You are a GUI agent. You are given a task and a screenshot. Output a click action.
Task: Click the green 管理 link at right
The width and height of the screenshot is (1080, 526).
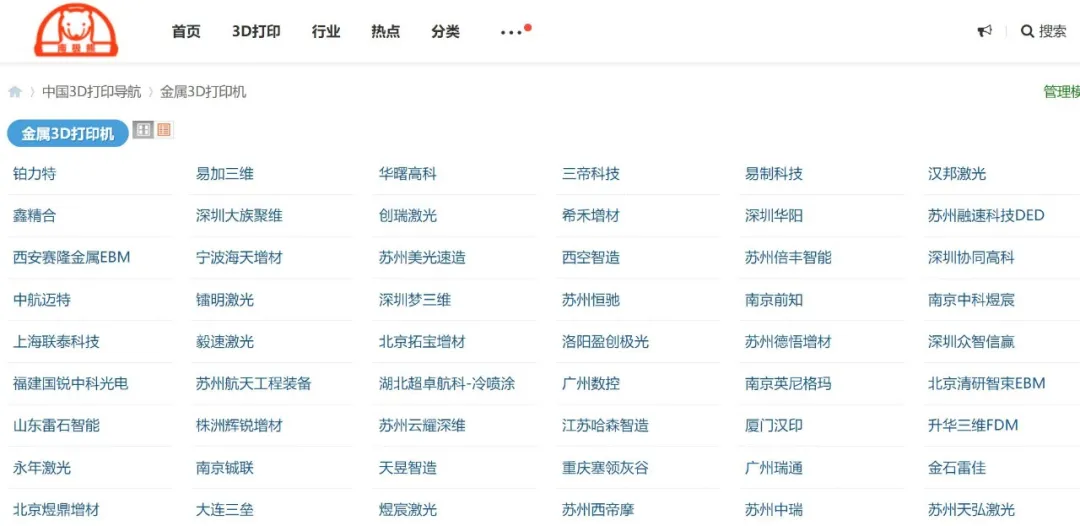point(1060,92)
